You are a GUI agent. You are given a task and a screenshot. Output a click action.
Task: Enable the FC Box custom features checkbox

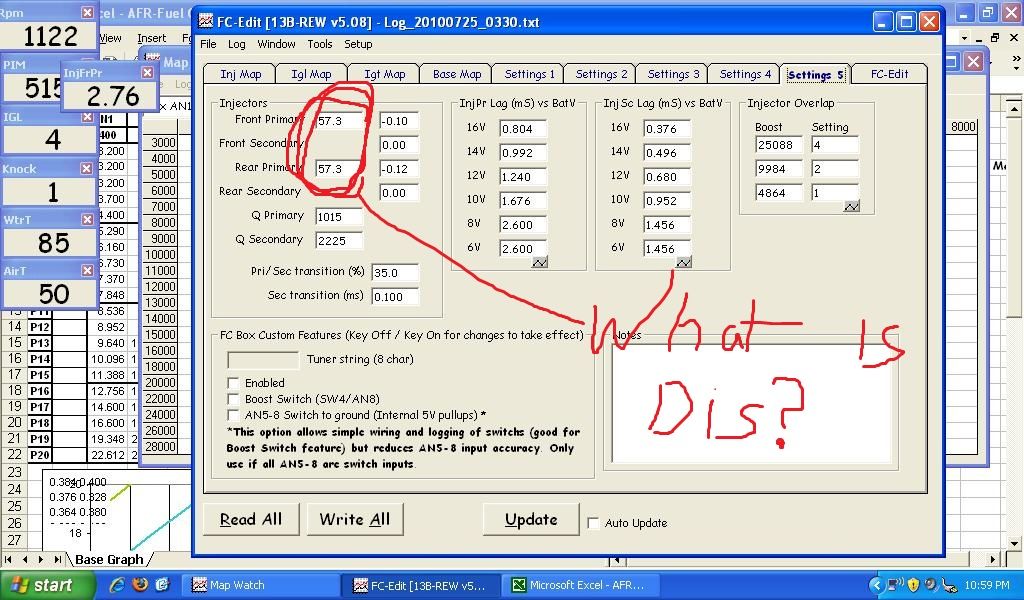(233, 383)
